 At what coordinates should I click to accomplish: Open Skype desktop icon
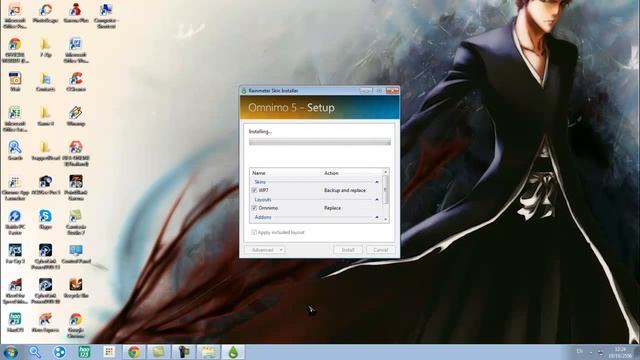(x=45, y=220)
